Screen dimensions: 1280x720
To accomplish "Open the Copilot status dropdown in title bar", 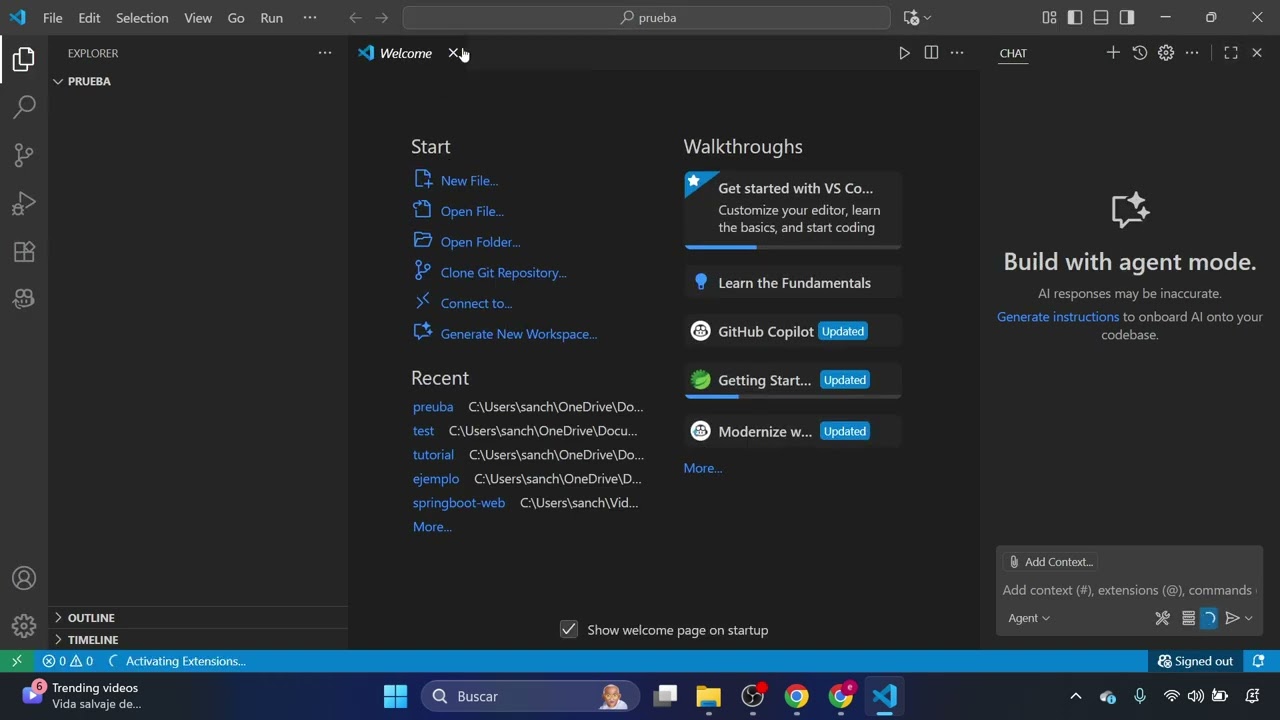I will 917,17.
